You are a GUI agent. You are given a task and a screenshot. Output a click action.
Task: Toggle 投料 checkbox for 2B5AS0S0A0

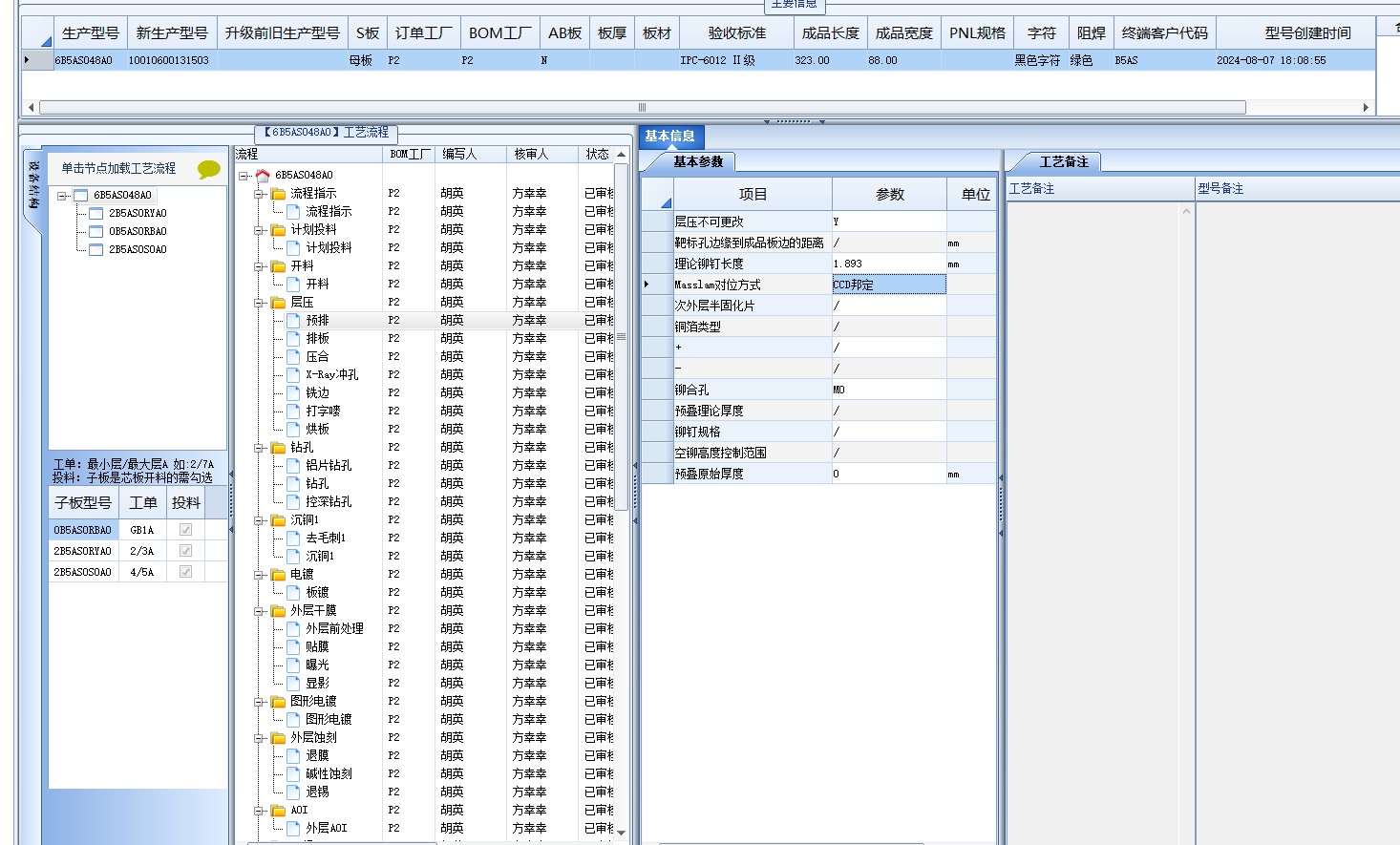tap(185, 571)
